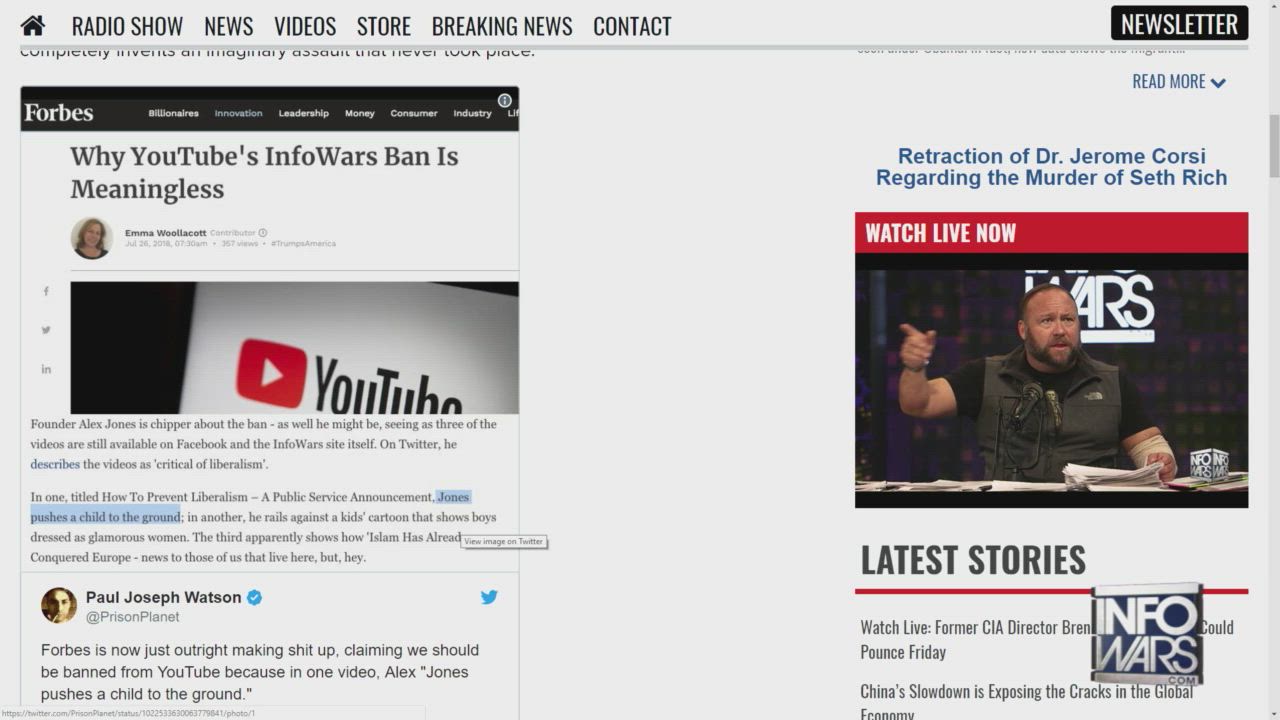Click Paul Joseph Watson's profile avatar
The image size is (1280, 720).
[59, 606]
